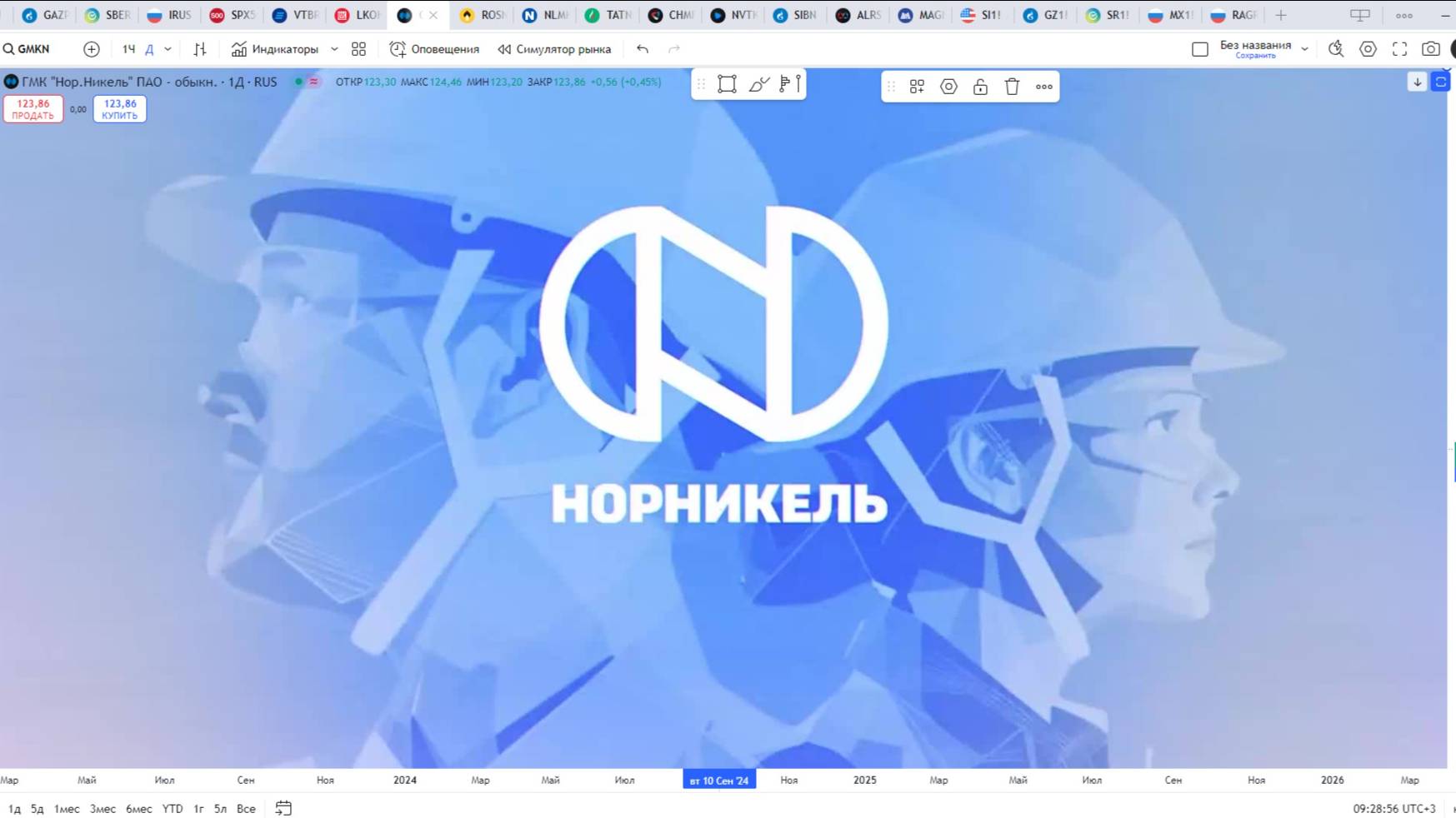Click the green market status dot
The image size is (1456, 818).
pyautogui.click(x=298, y=82)
